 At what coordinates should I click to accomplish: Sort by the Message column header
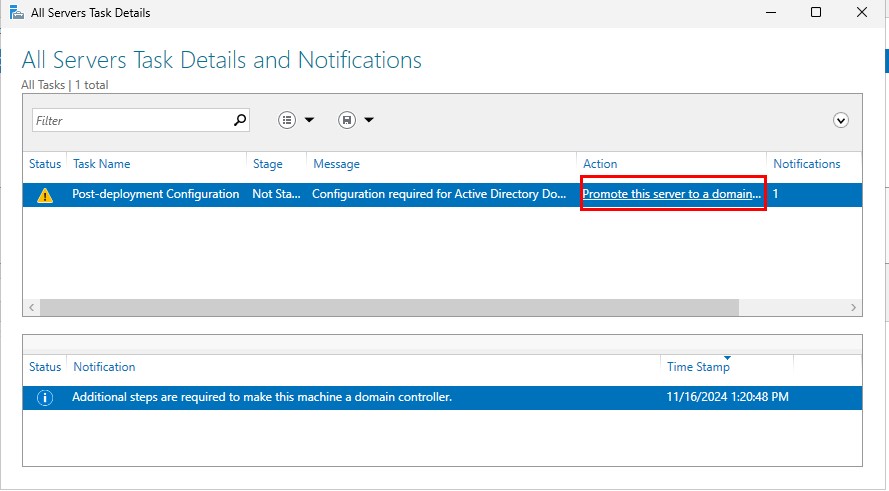tap(336, 164)
